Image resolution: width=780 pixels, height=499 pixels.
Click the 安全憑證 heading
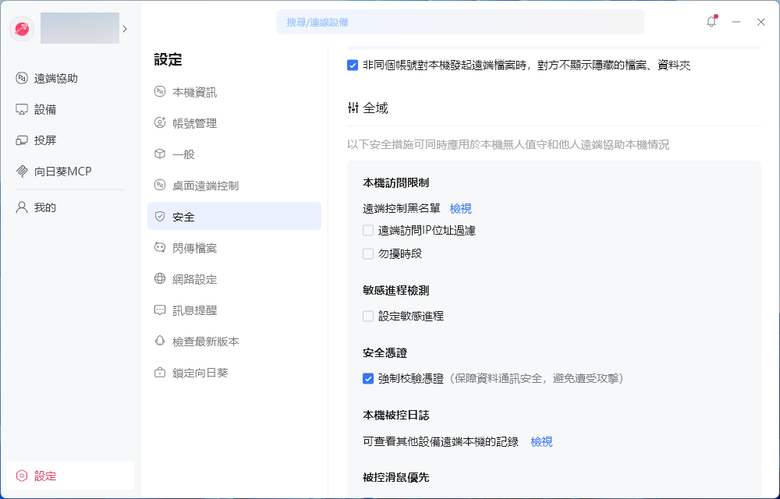pos(385,353)
